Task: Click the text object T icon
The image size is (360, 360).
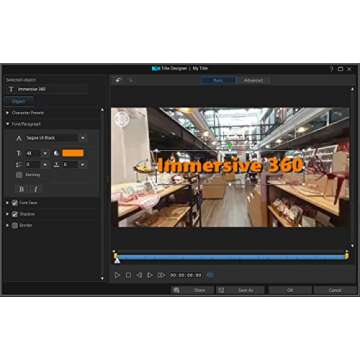Action: pyautogui.click(x=11, y=89)
